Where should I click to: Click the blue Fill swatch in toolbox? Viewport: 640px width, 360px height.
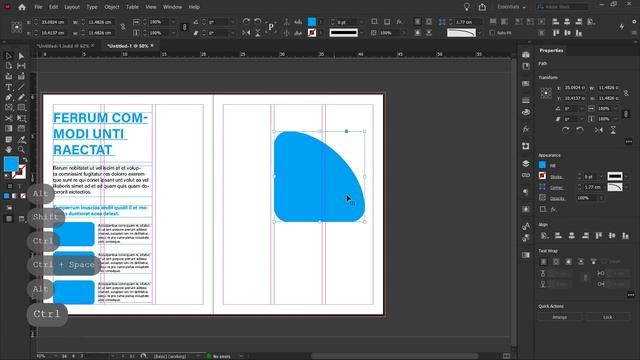[x=11, y=164]
